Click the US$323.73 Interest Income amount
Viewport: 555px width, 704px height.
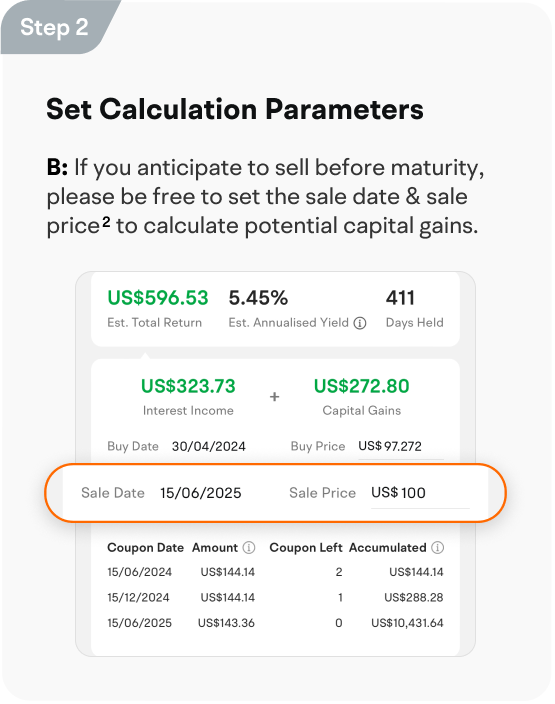click(188, 386)
